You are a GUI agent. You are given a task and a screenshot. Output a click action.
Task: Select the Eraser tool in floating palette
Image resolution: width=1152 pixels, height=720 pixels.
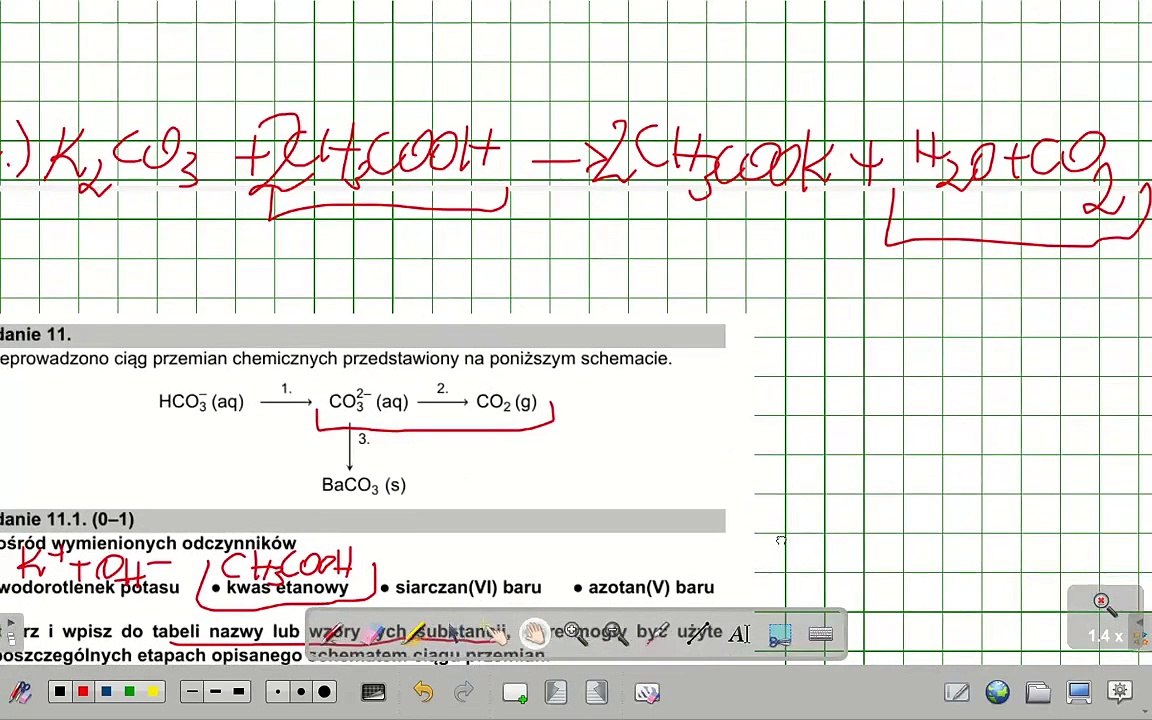click(373, 633)
